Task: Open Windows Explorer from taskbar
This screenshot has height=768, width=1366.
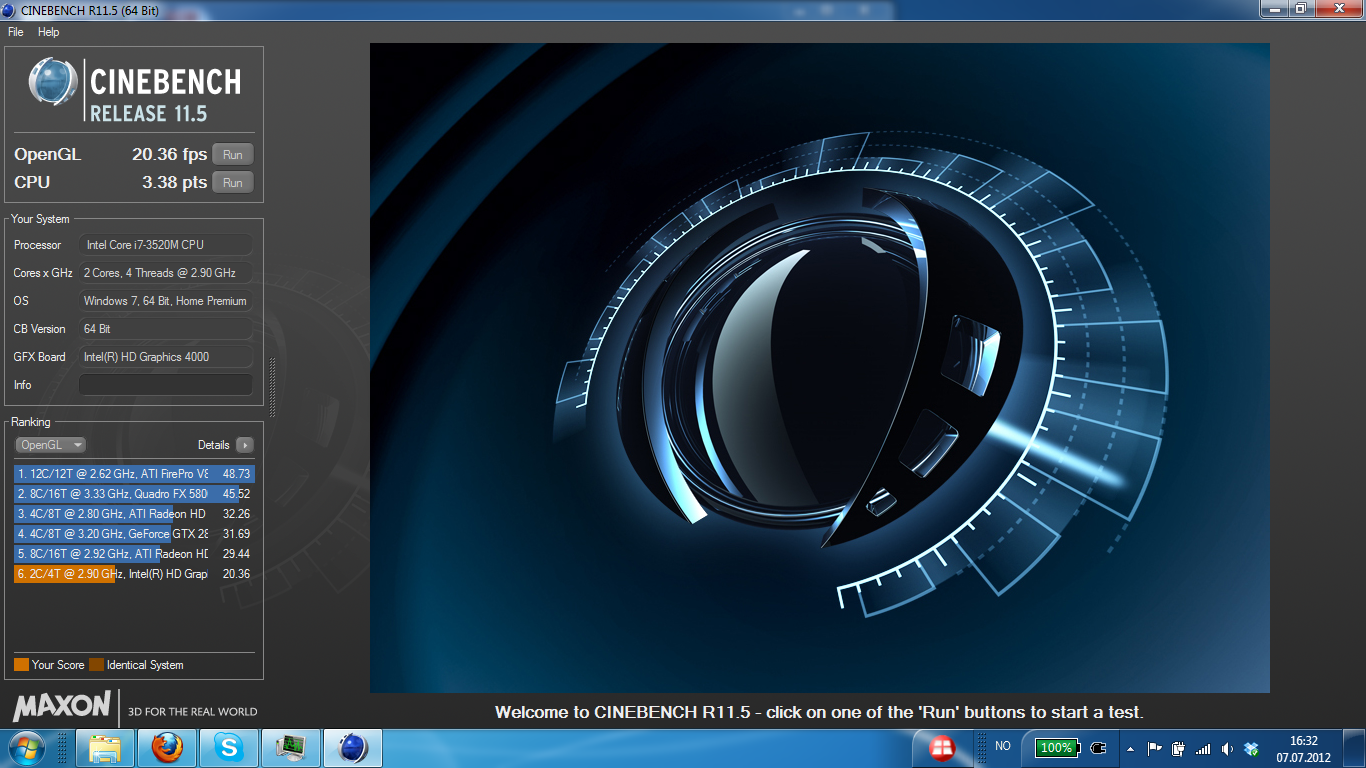Action: click(106, 748)
